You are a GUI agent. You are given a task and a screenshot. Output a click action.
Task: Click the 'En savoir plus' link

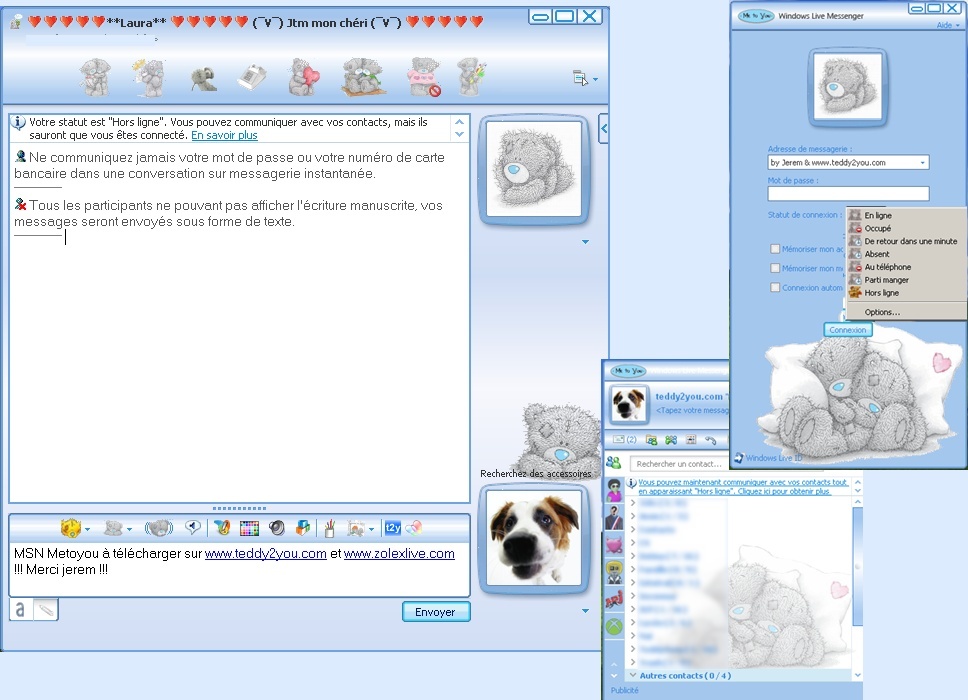click(x=224, y=135)
